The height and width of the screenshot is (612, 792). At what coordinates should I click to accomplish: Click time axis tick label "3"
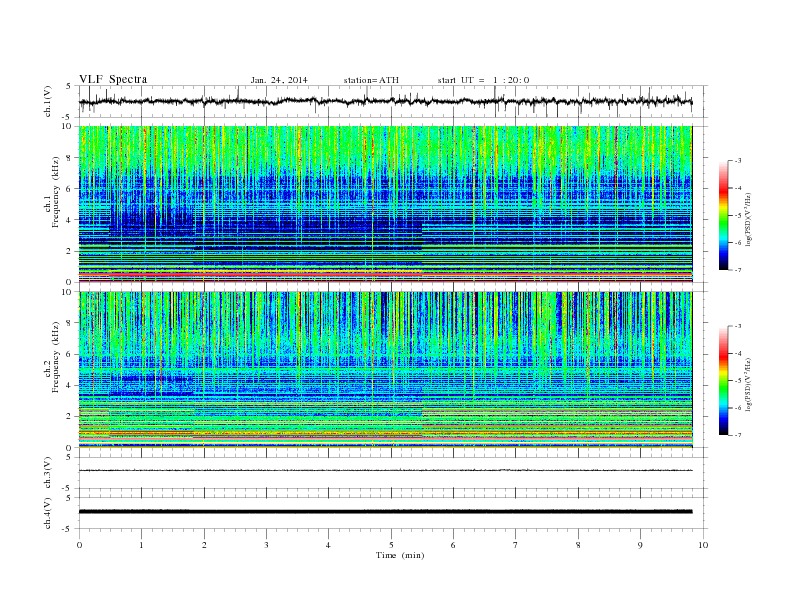266,545
